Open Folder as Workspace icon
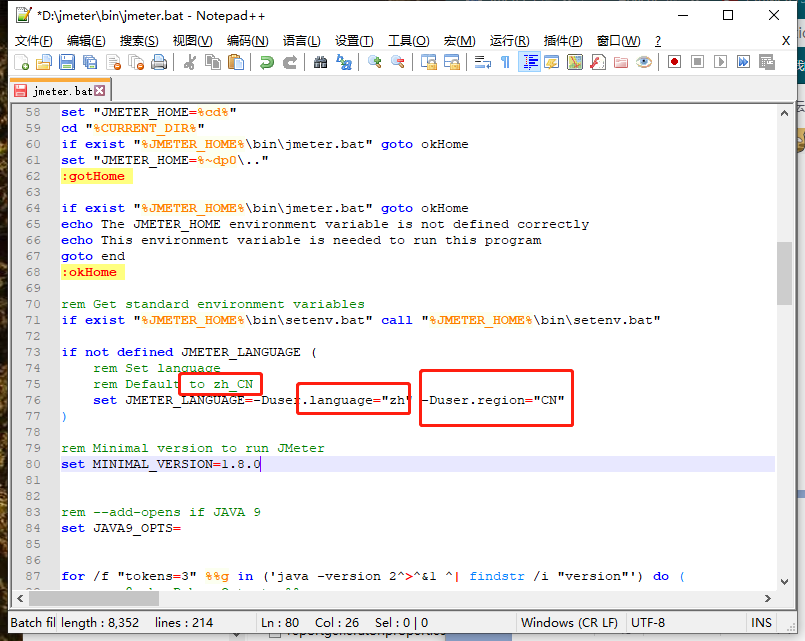 tap(621, 62)
